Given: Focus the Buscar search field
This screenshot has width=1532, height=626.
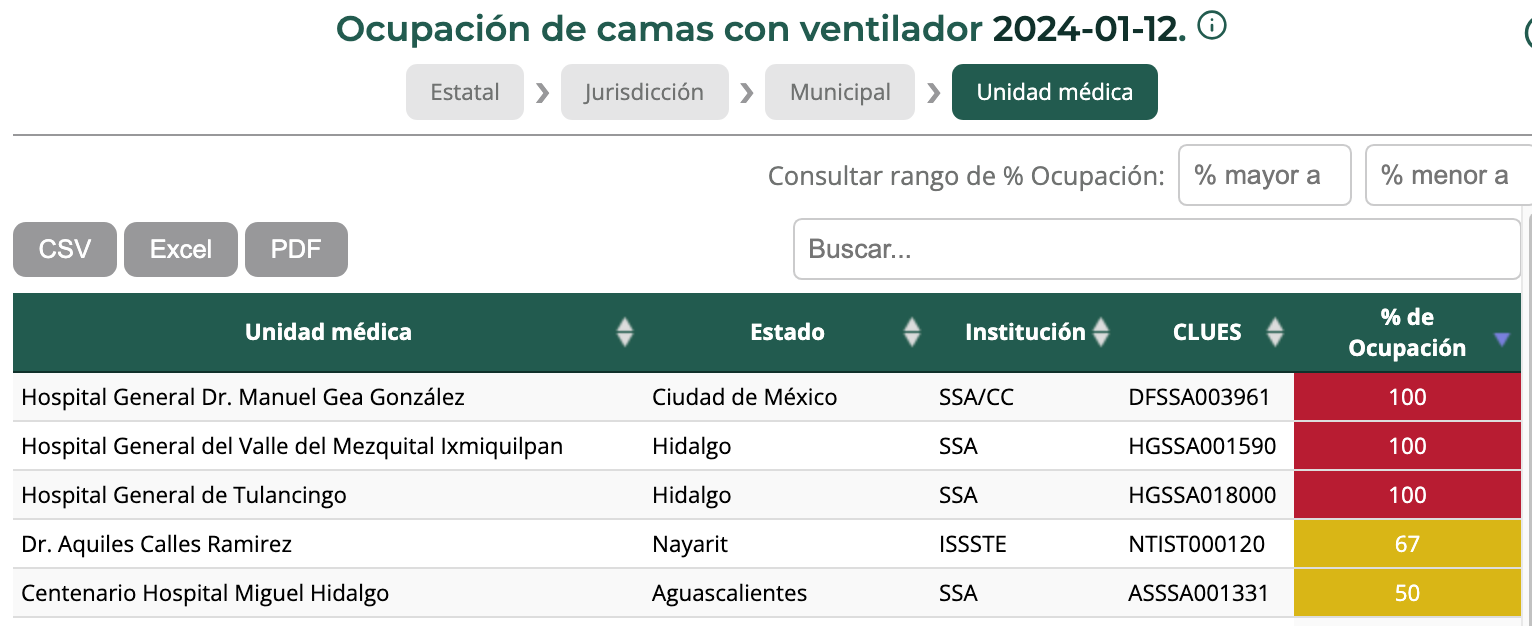Looking at the screenshot, I should coord(1157,249).
